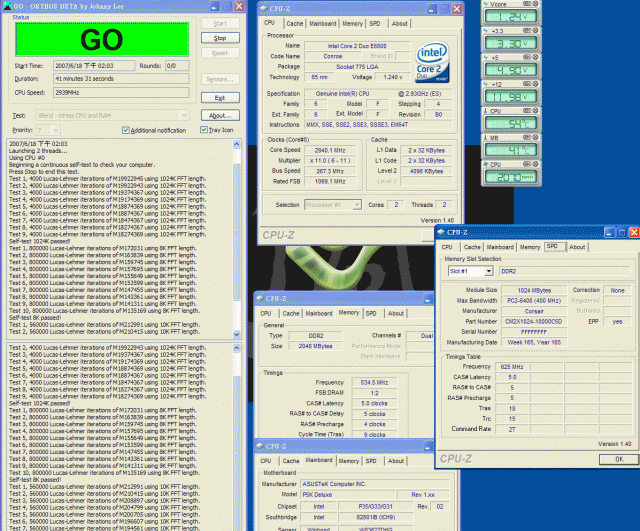Click the round icon on the CPU fan rpm monitor

[x=535, y=164]
